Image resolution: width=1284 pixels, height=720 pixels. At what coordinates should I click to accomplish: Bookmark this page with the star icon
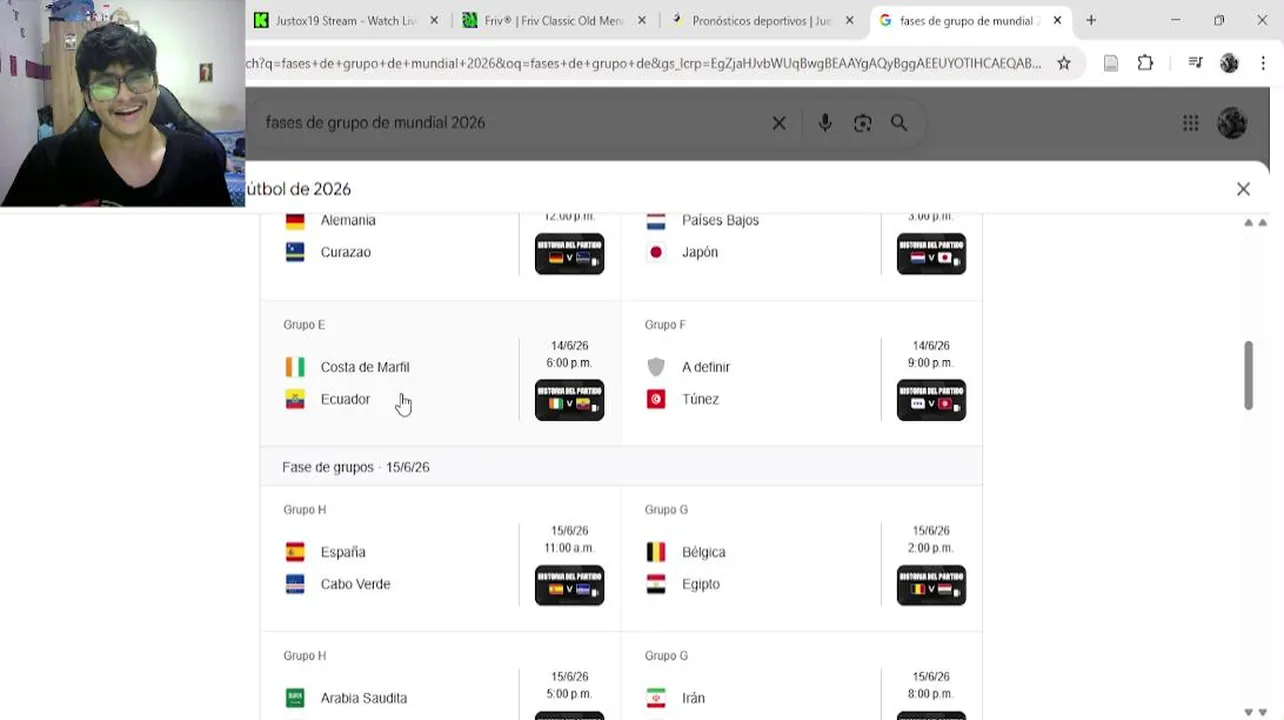click(1064, 63)
